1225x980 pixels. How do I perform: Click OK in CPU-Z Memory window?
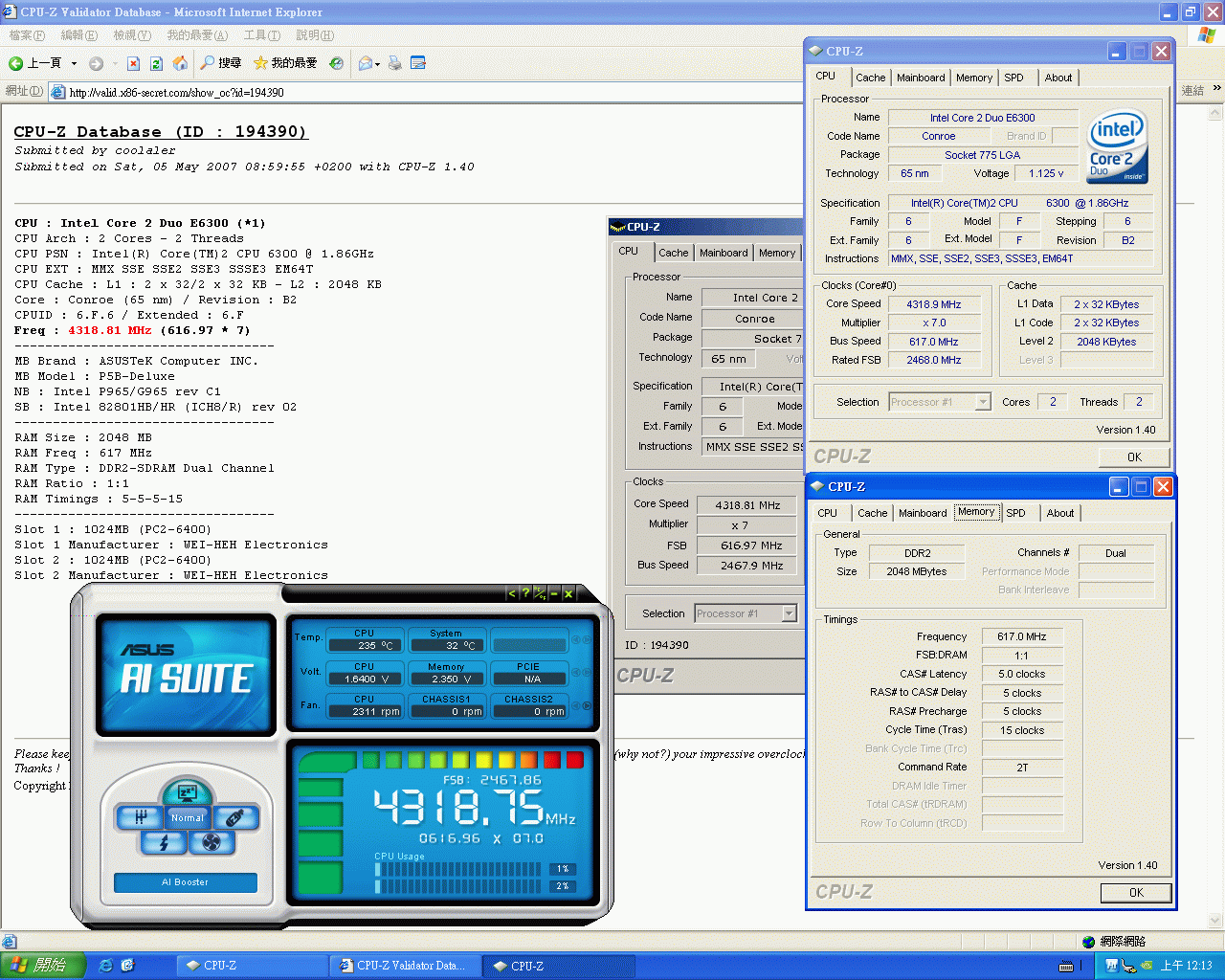point(1136,892)
